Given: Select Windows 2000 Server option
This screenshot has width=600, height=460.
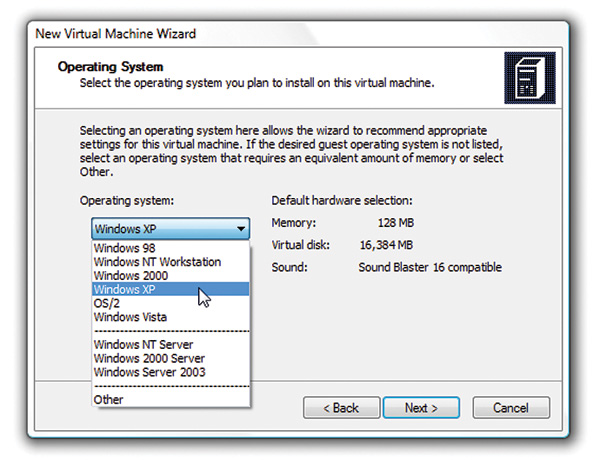Looking at the screenshot, I should click(171, 358).
